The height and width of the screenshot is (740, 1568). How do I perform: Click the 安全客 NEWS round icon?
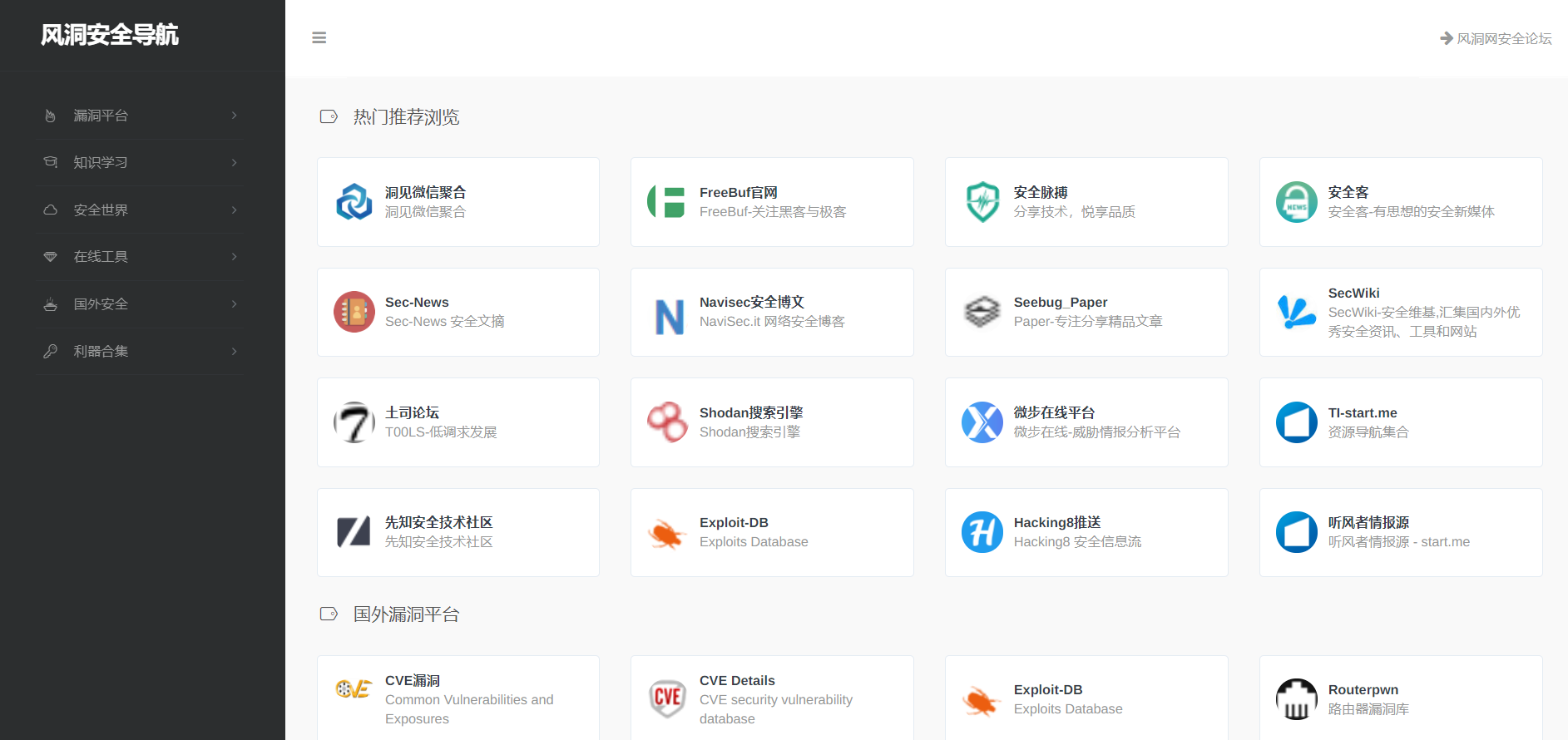[x=1297, y=201]
